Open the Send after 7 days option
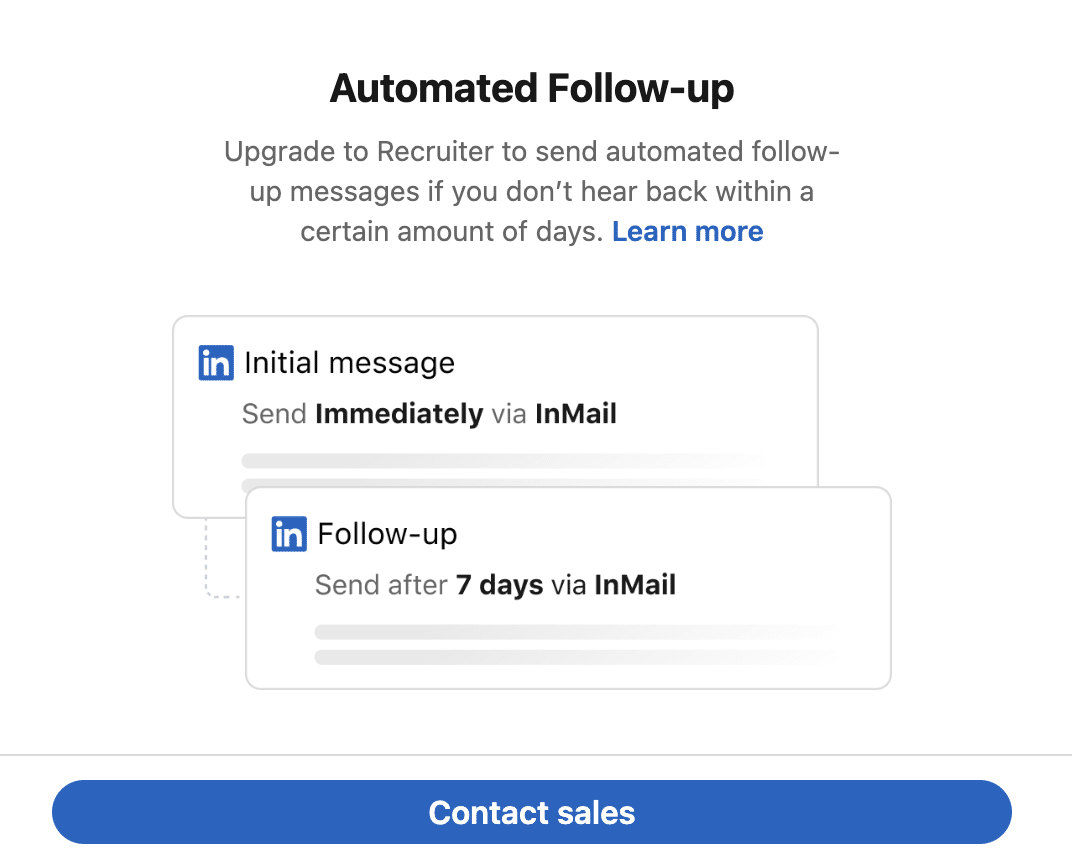The width and height of the screenshot is (1072, 868). click(495, 585)
